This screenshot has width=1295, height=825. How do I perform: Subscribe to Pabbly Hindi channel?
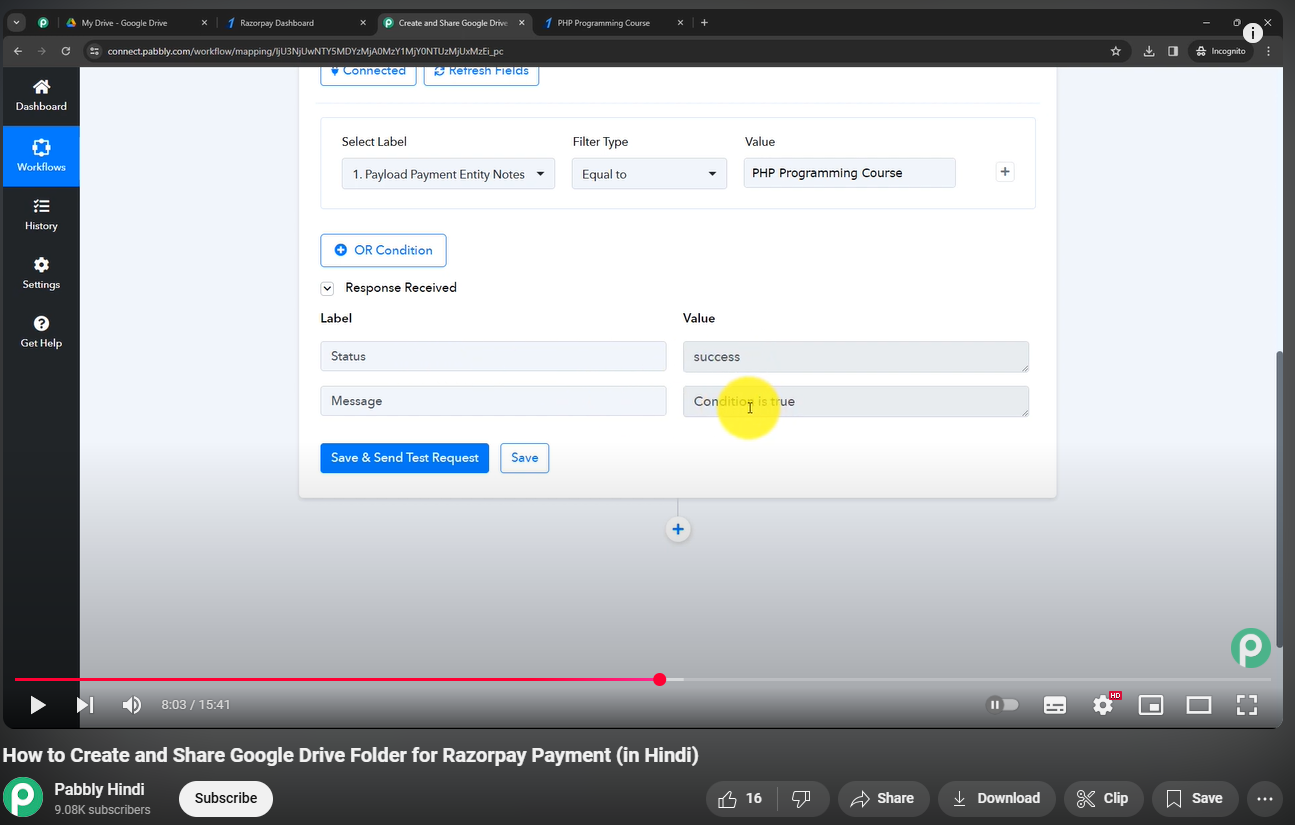tap(226, 798)
